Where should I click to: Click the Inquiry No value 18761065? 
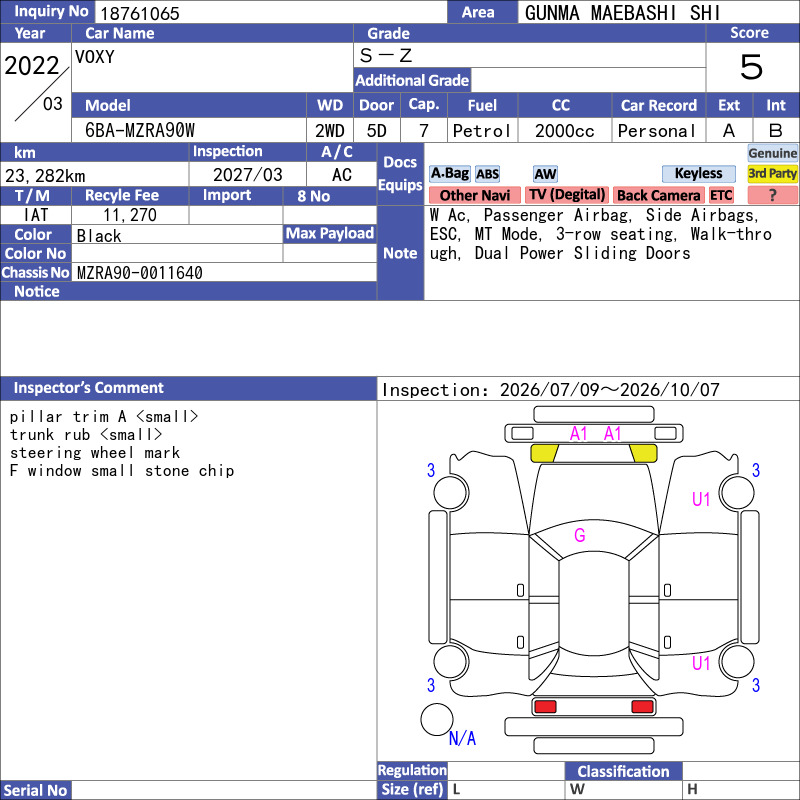140,13
